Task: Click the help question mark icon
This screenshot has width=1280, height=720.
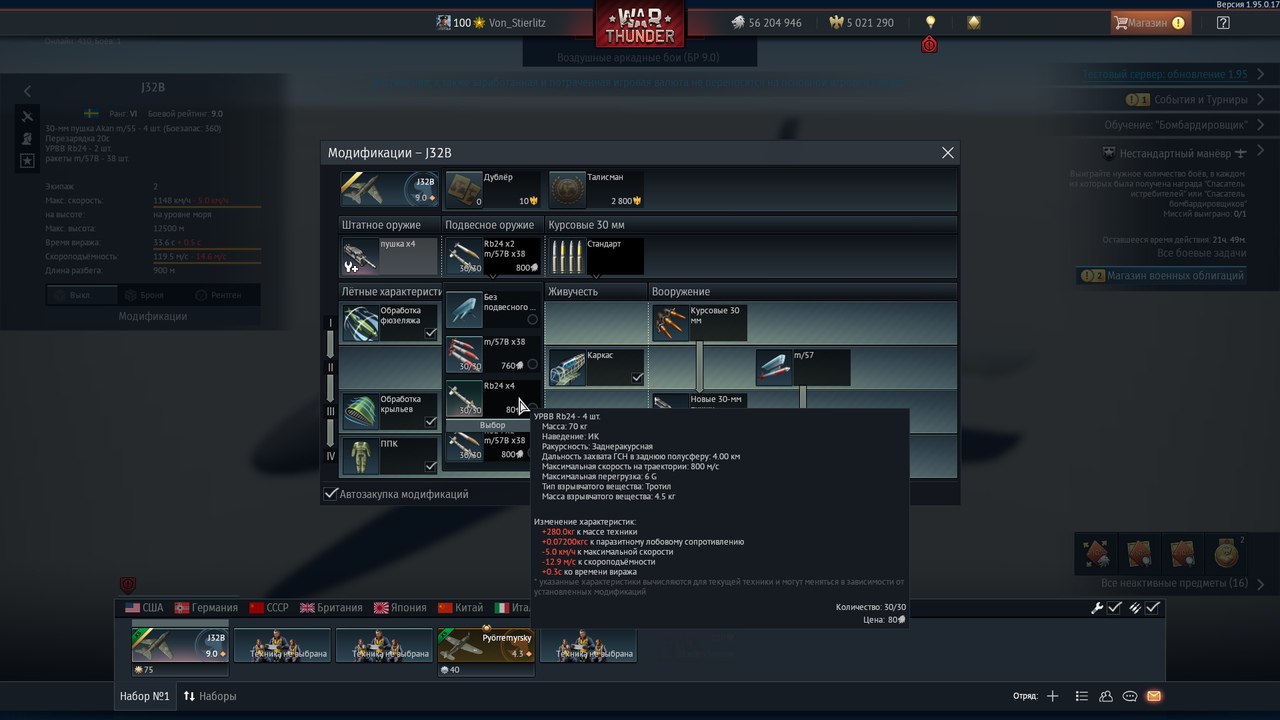Action: pyautogui.click(x=1223, y=22)
